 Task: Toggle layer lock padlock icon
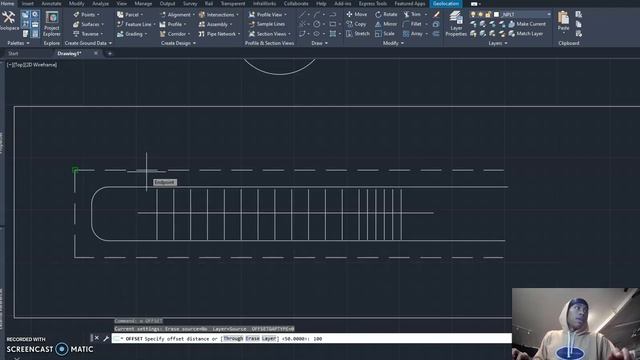[488, 14]
